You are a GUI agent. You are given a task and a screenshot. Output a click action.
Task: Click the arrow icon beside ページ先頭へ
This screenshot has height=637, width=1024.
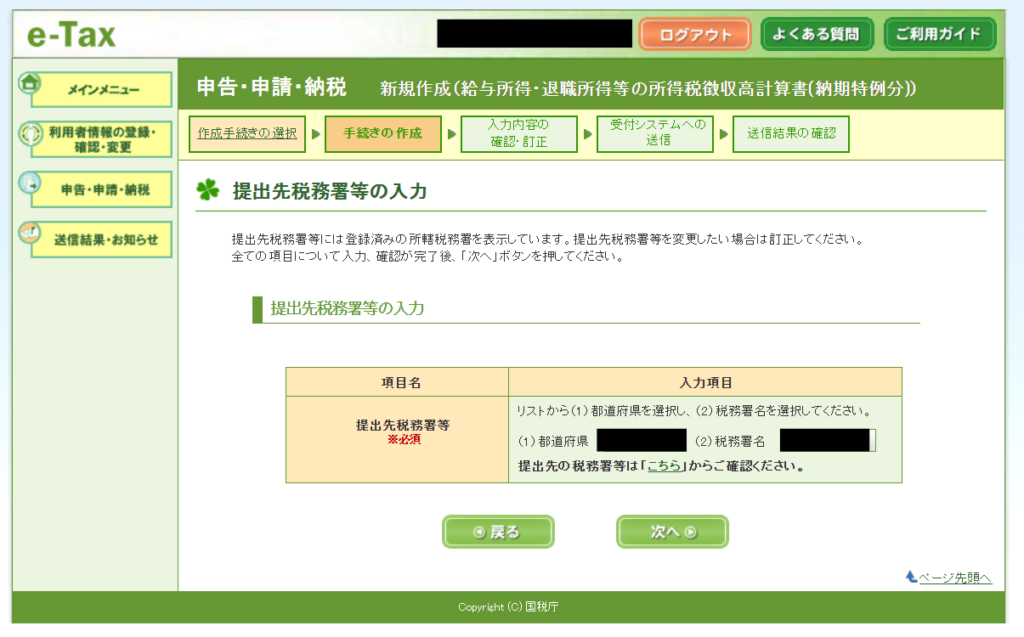click(911, 577)
